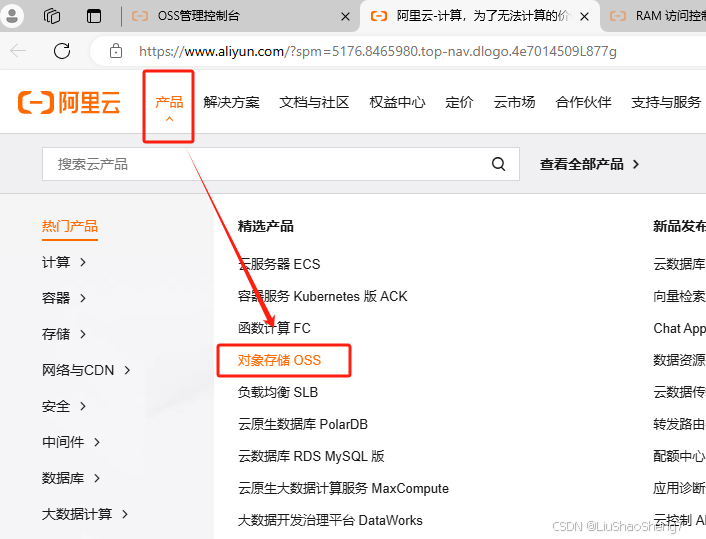
Task: Open 云原生大数据计算服务 MaxCompute
Action: (x=344, y=488)
